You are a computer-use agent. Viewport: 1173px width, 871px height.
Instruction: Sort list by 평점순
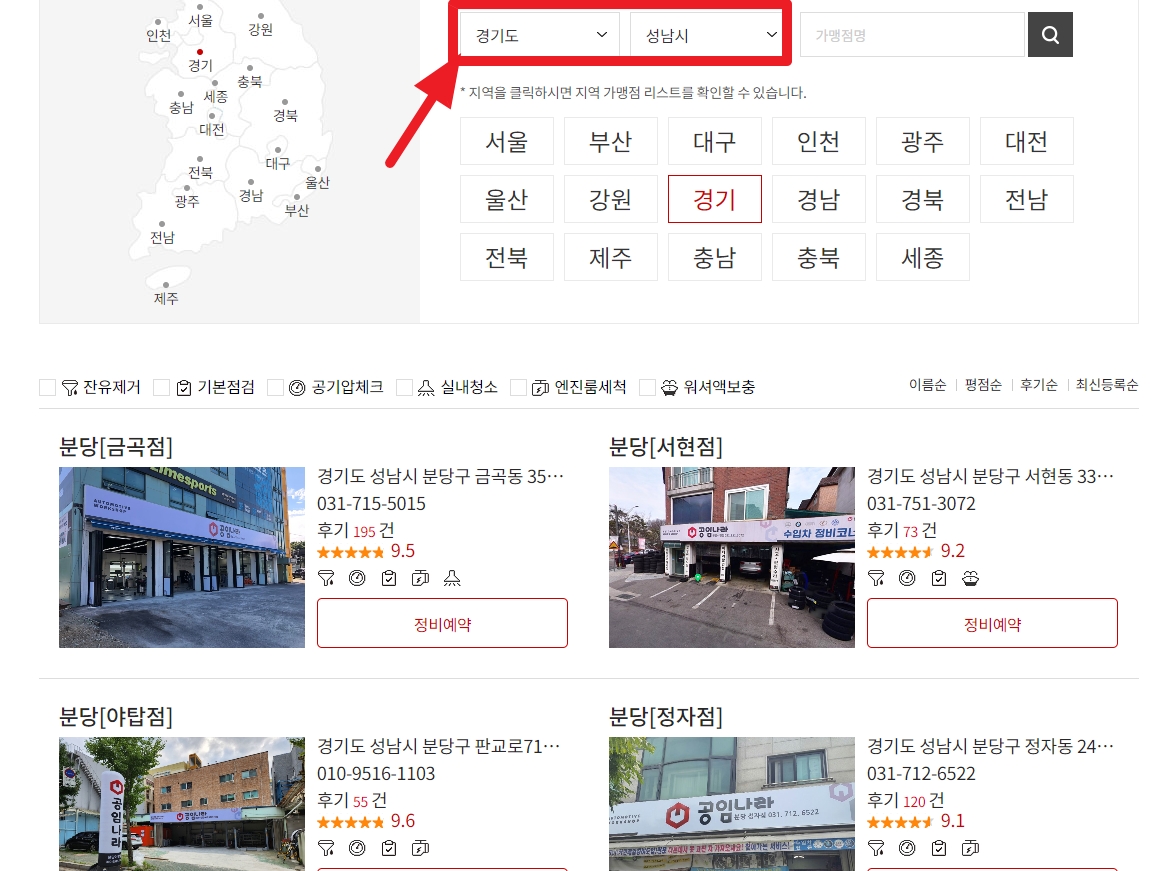[983, 385]
